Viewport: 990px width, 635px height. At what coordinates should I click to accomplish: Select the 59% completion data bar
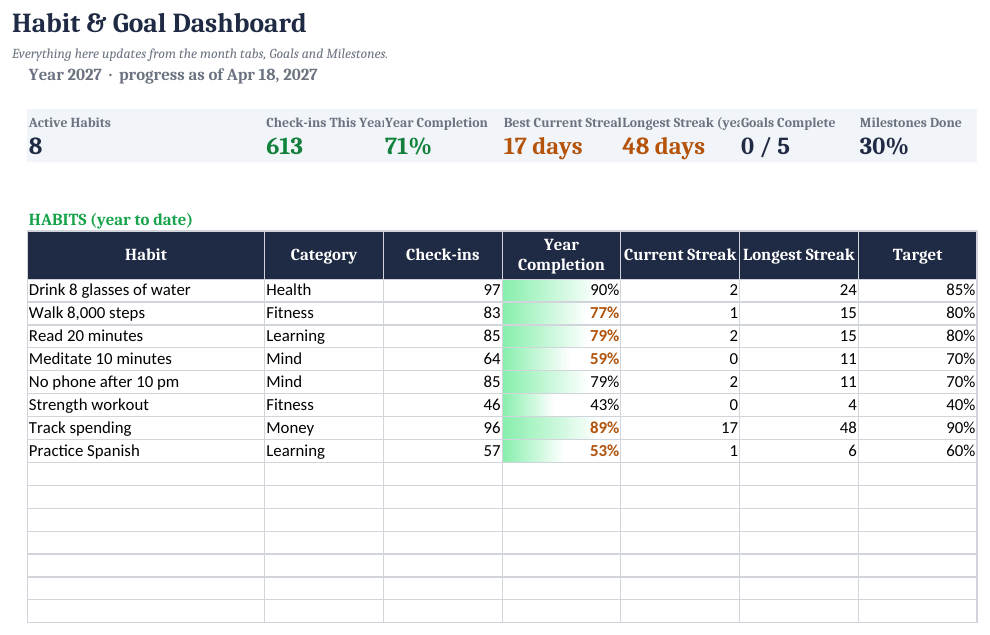[x=561, y=359]
